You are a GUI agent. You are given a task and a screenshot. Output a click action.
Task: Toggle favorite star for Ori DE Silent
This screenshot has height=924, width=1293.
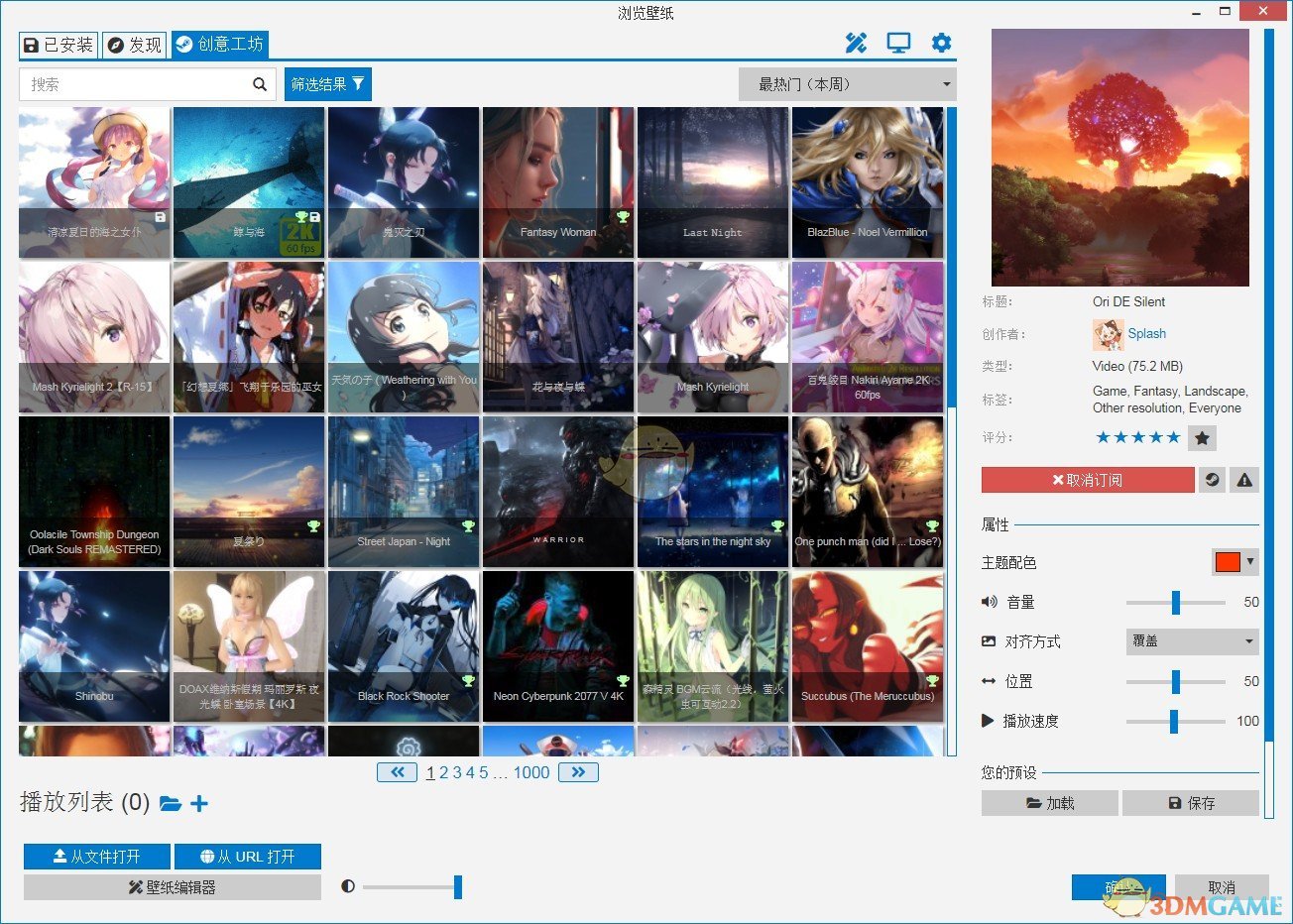pos(1203,437)
